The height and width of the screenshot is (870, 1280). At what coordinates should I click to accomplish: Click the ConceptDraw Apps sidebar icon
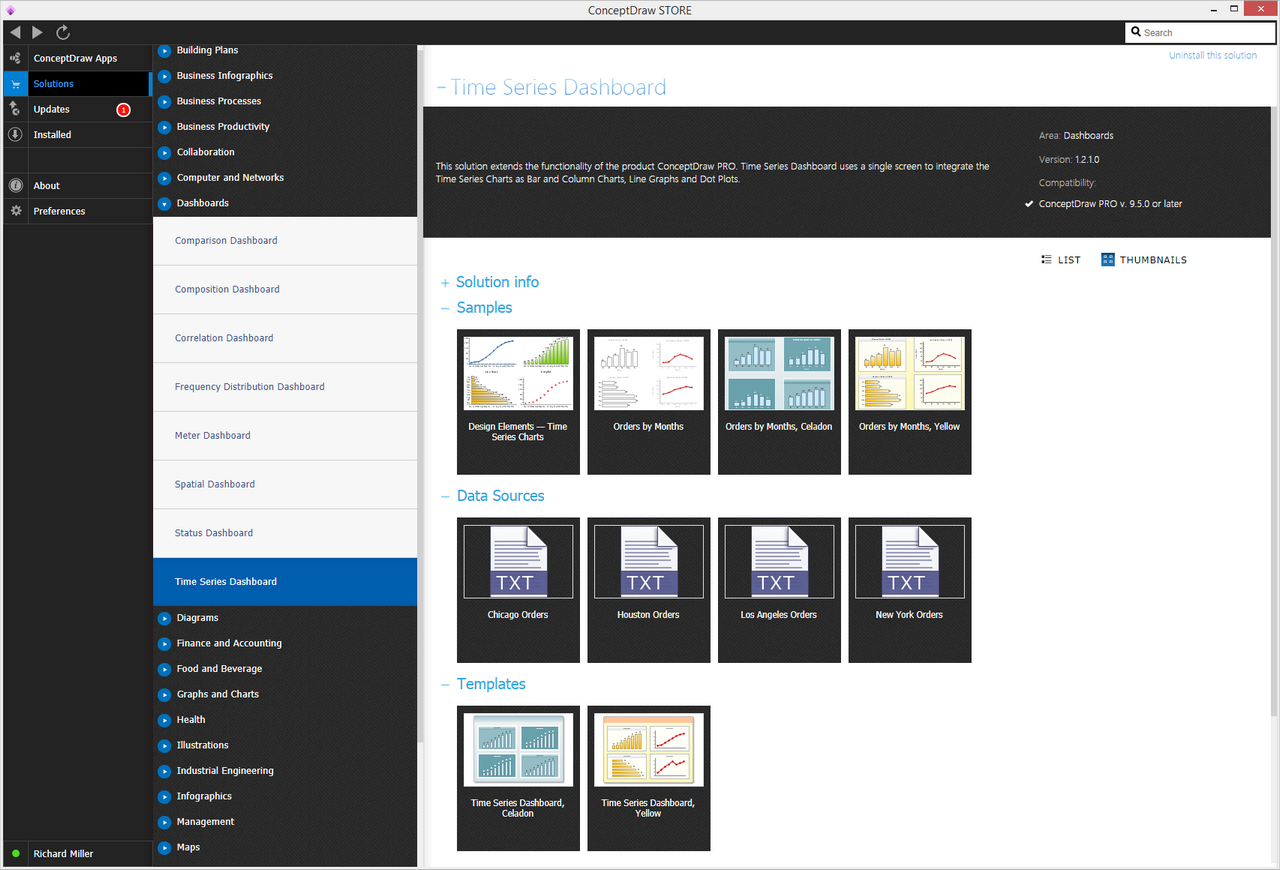[15, 58]
